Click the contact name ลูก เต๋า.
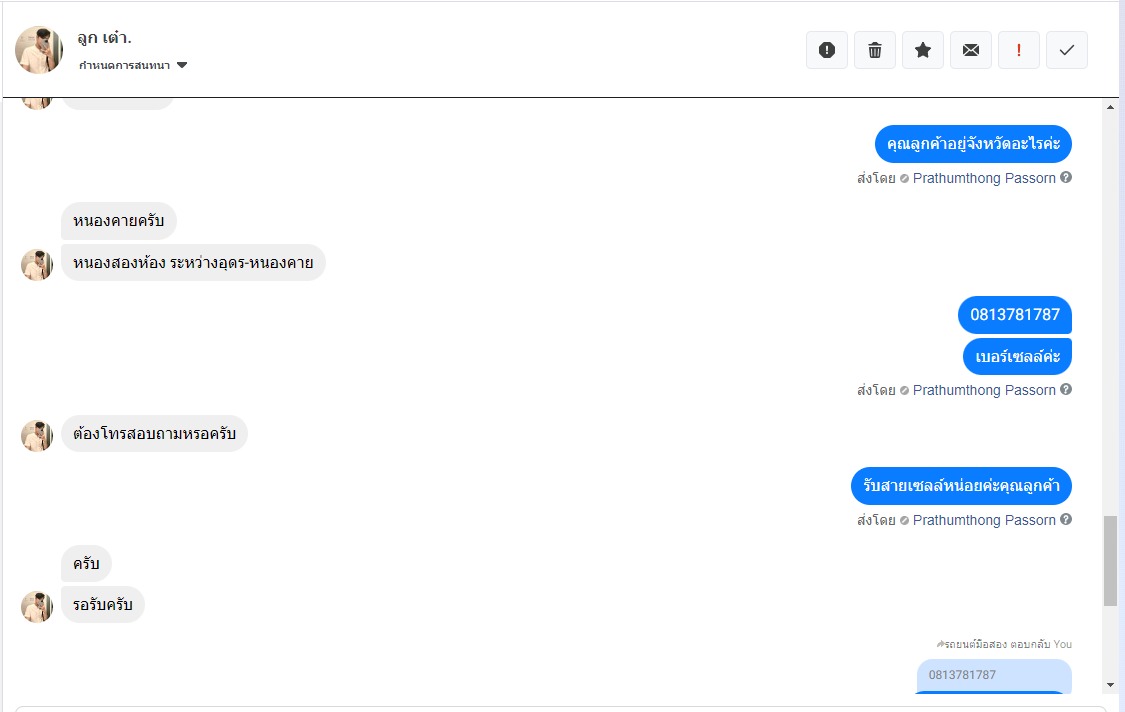This screenshot has height=712, width=1125. (104, 38)
